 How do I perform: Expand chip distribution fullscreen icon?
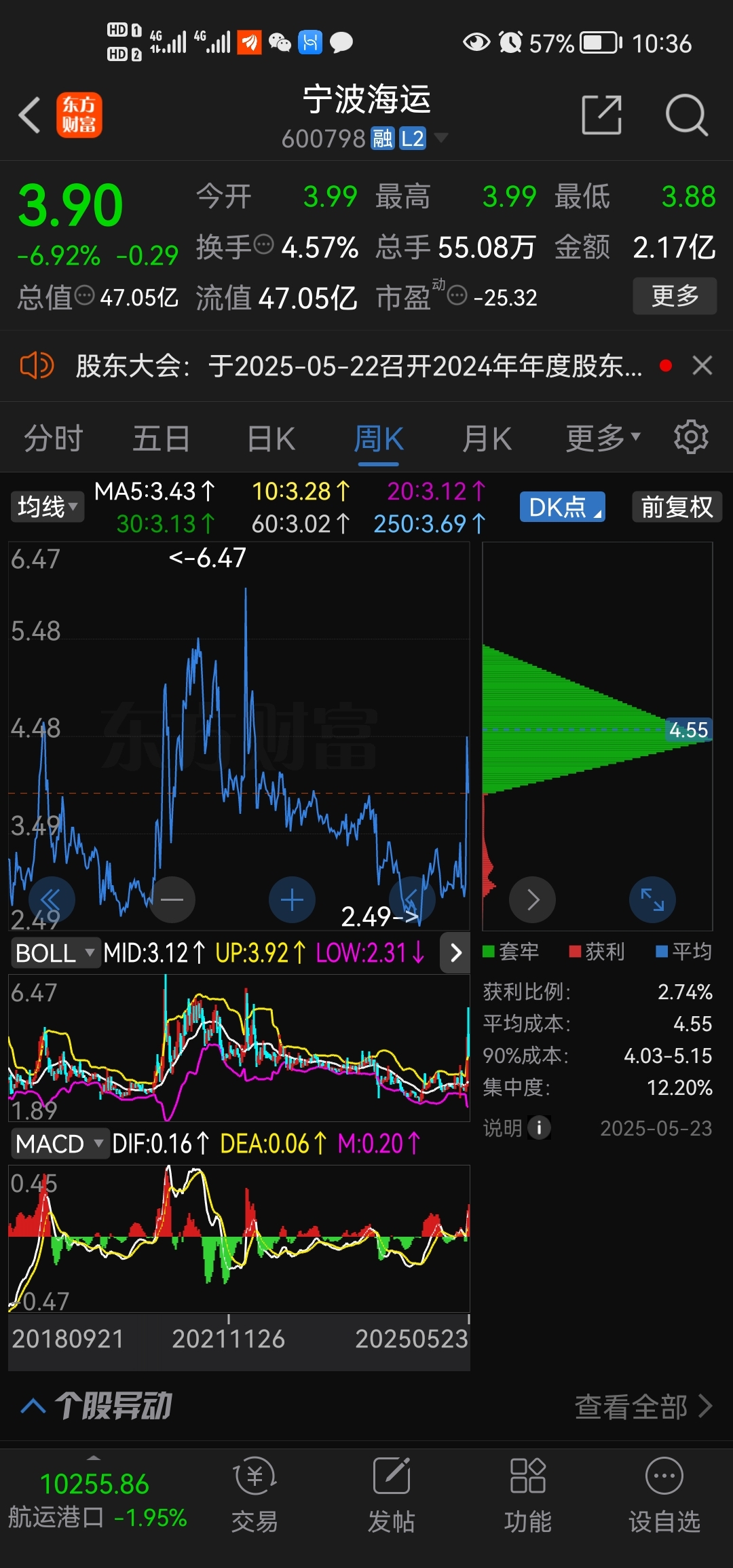point(652,900)
